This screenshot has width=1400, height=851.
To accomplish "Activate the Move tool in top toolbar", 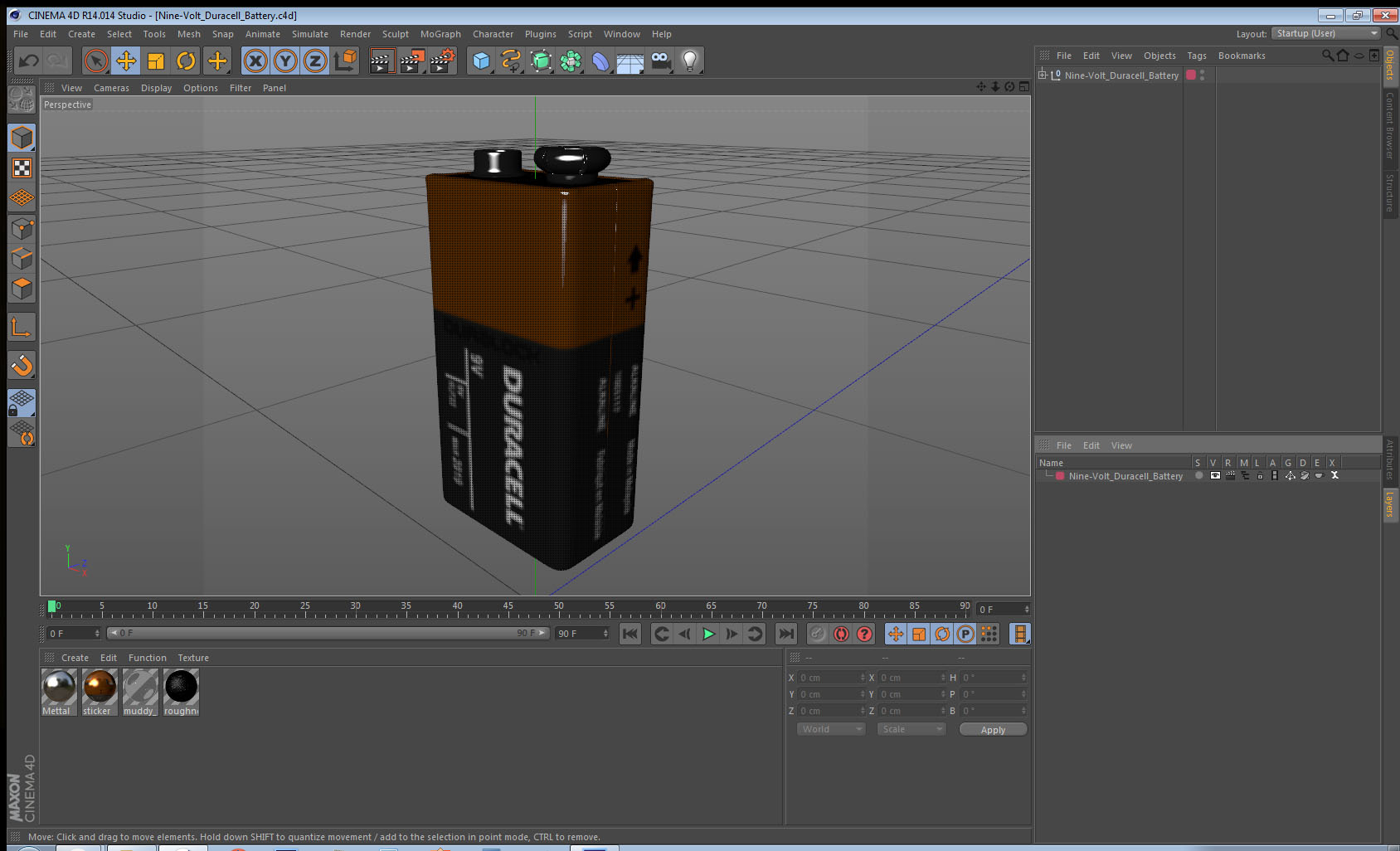I will tap(126, 61).
